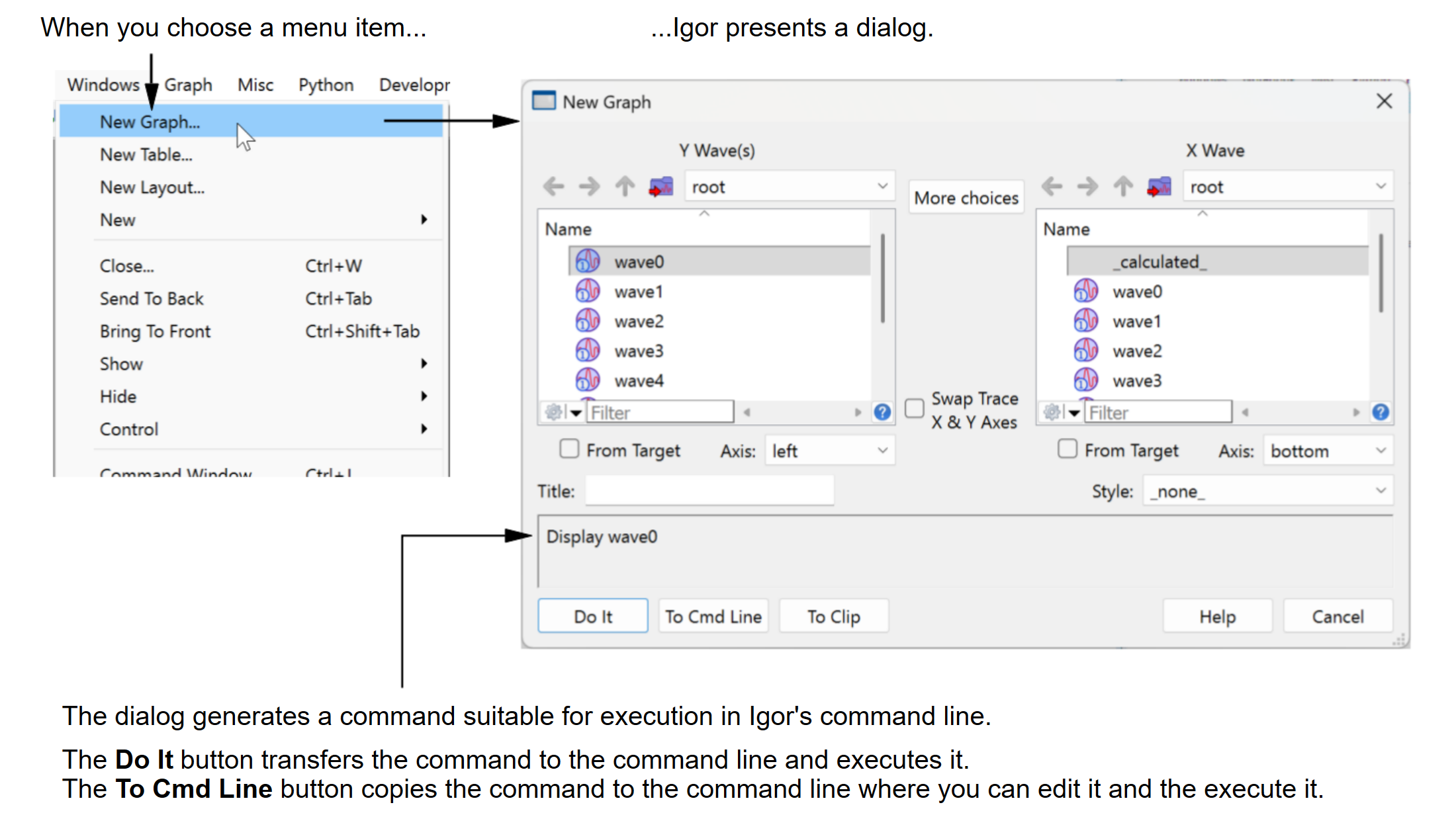Choose New Table... from the Windows menu

click(x=146, y=155)
